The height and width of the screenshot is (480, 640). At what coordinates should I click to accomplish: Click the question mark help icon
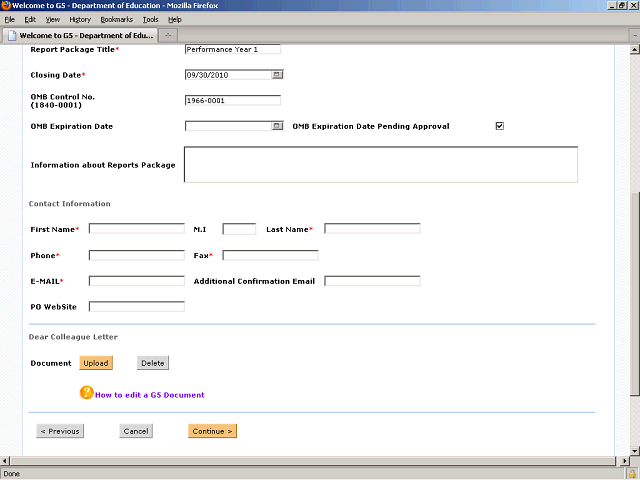pos(87,393)
